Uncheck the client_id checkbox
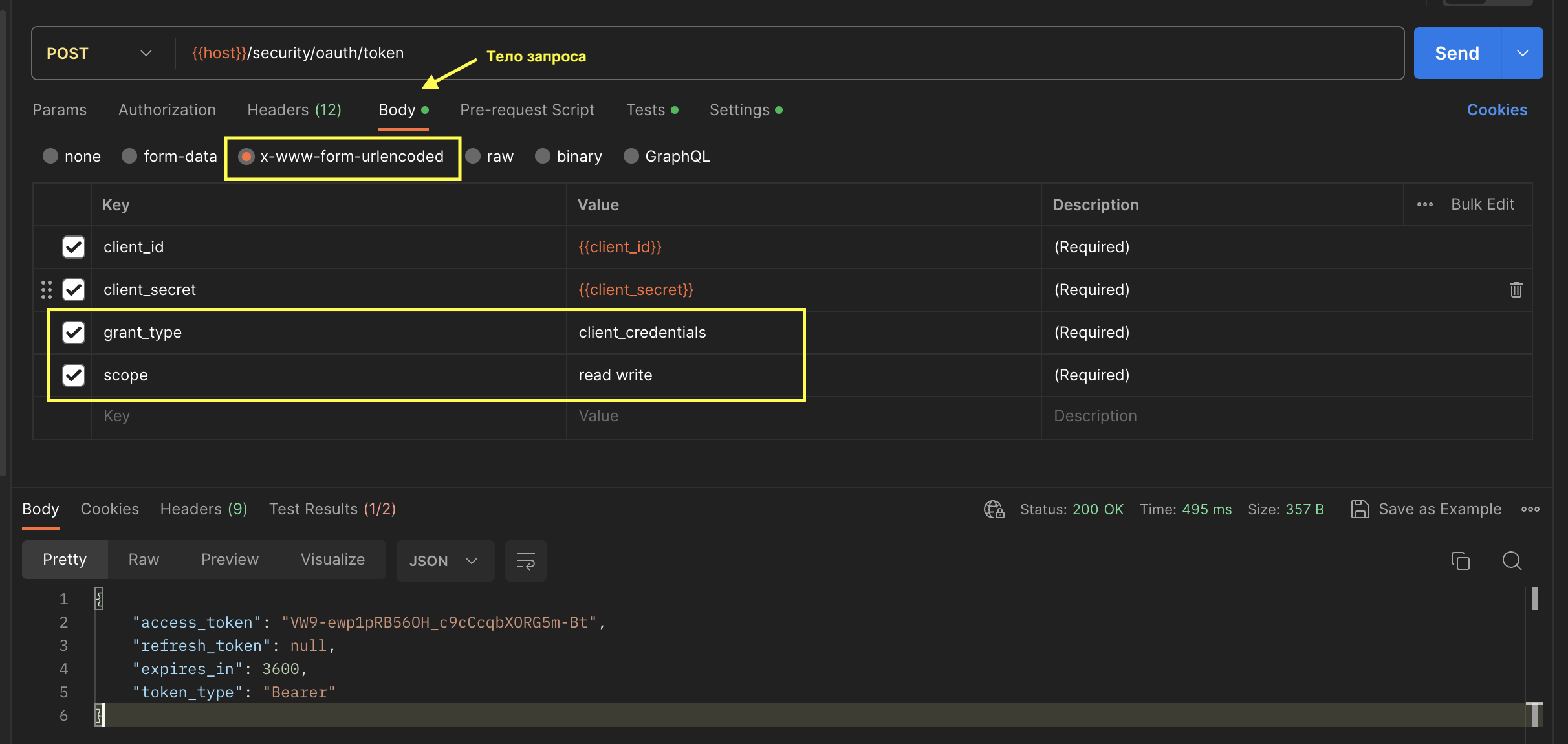The image size is (1568, 744). (74, 247)
